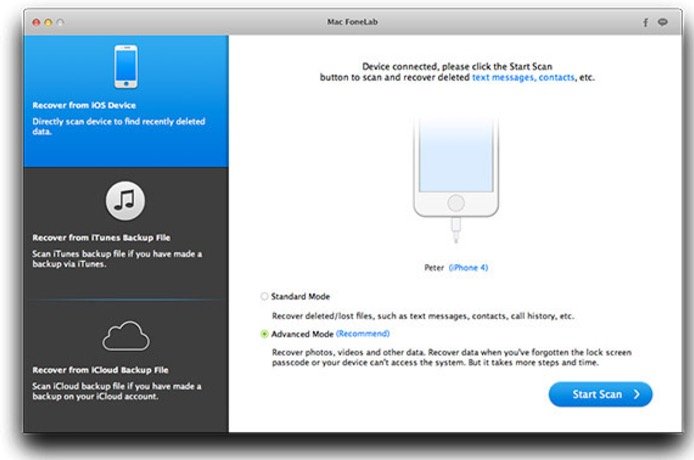
Task: Click 'Scan iCloud backup file' description text
Action: point(116,391)
